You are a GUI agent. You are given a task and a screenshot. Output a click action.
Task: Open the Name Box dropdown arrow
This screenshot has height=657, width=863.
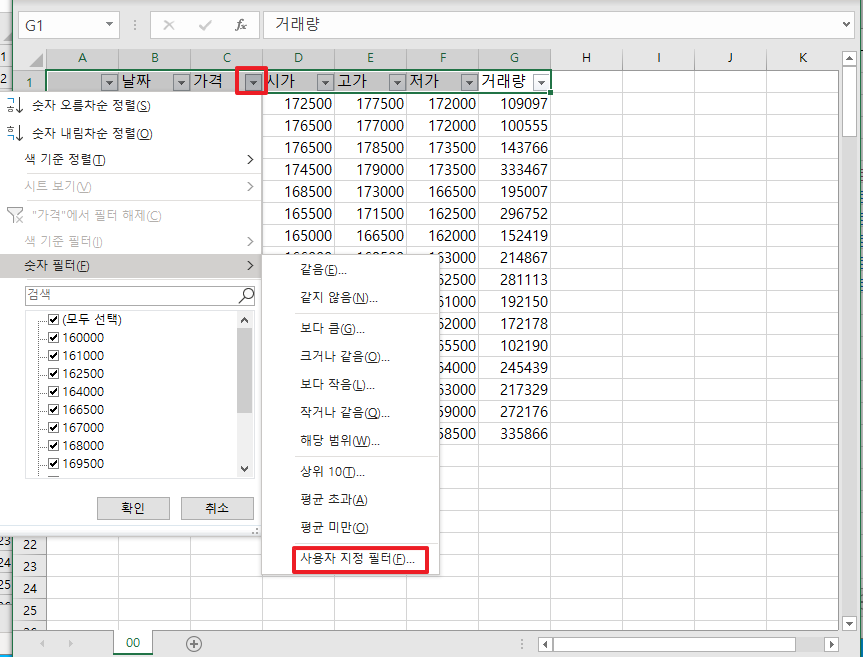coord(109,25)
